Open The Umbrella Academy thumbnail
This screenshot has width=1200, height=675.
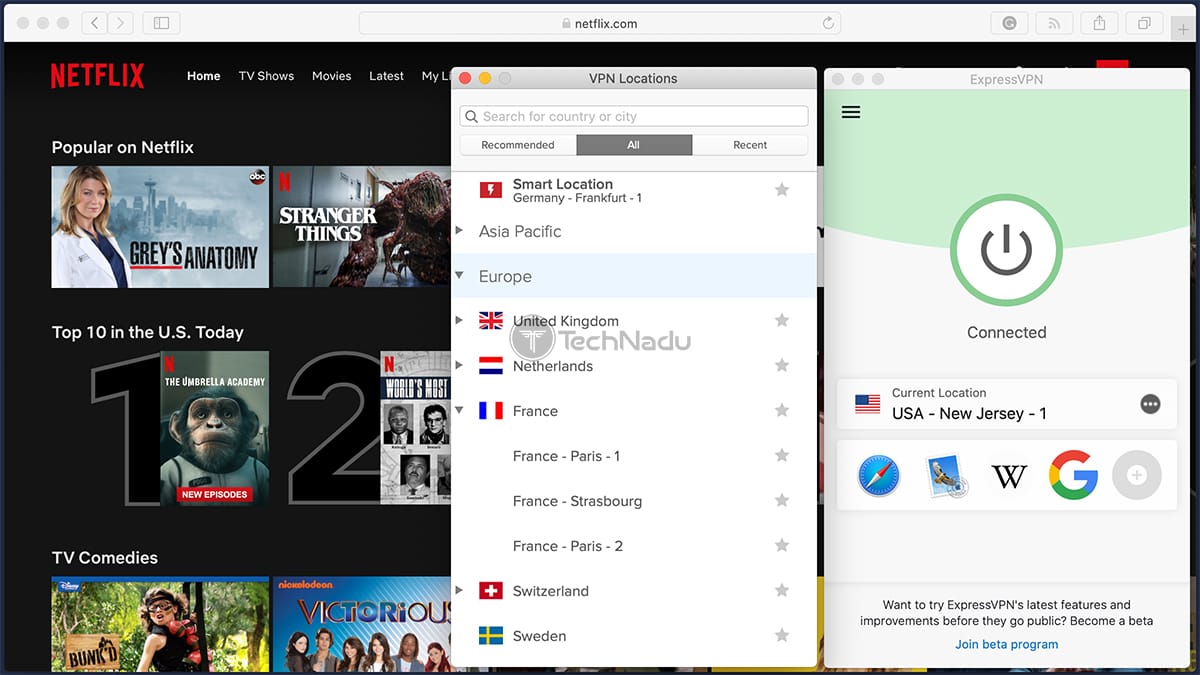[x=214, y=427]
